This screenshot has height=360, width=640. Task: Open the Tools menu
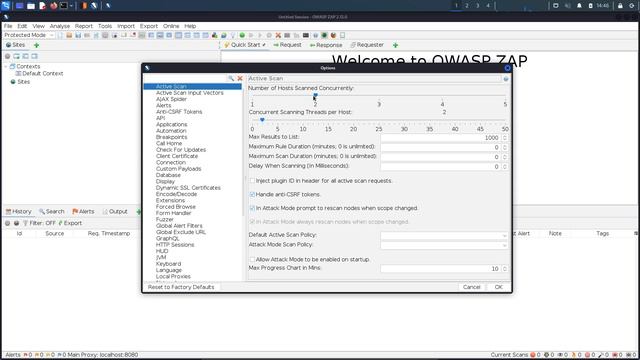click(105, 26)
